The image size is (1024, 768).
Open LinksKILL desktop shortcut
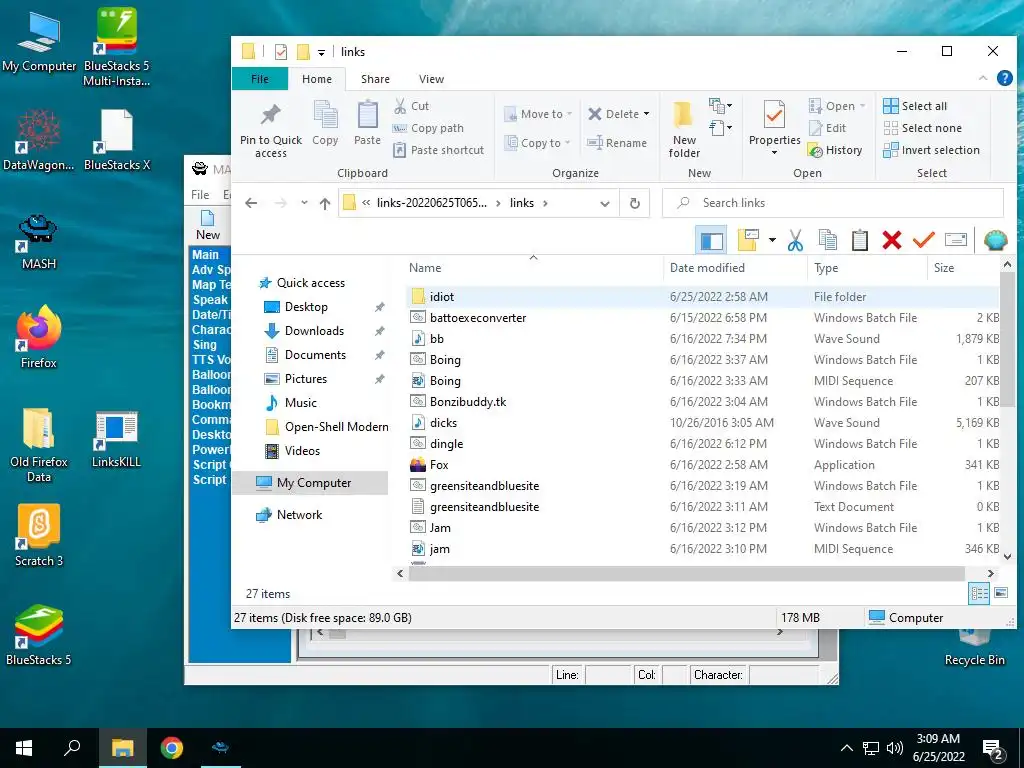(116, 439)
